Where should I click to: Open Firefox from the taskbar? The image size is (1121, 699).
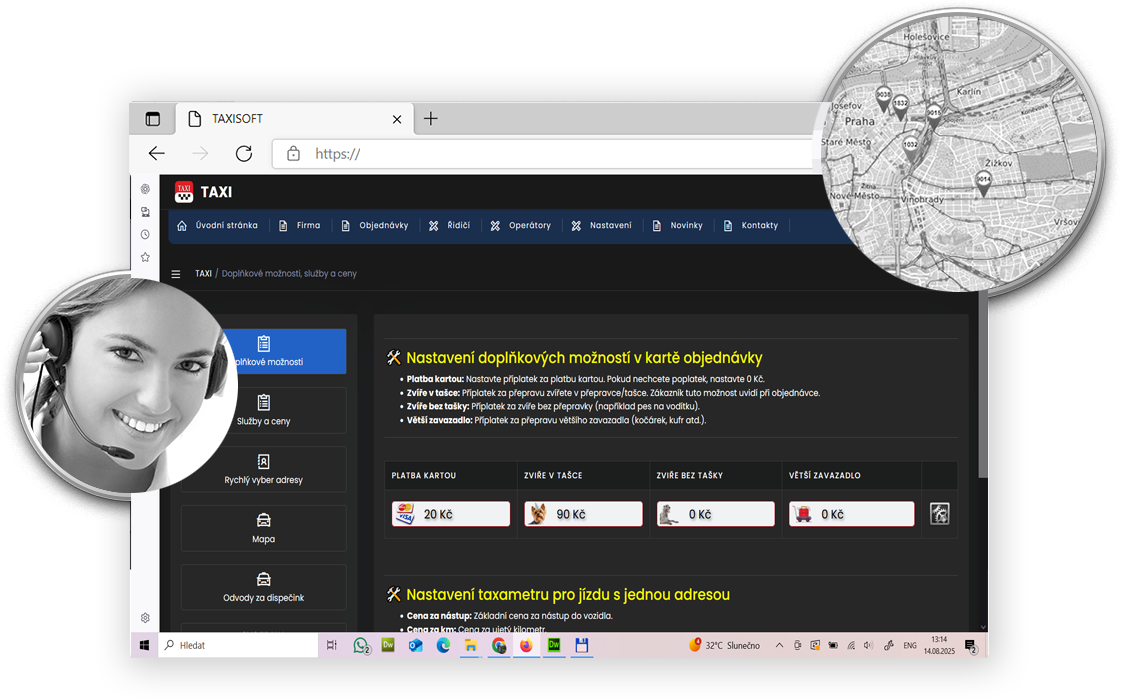[526, 645]
